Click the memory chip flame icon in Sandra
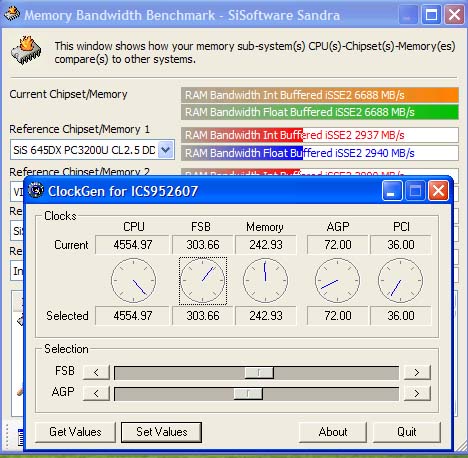This screenshot has height=458, width=468. click(x=26, y=50)
